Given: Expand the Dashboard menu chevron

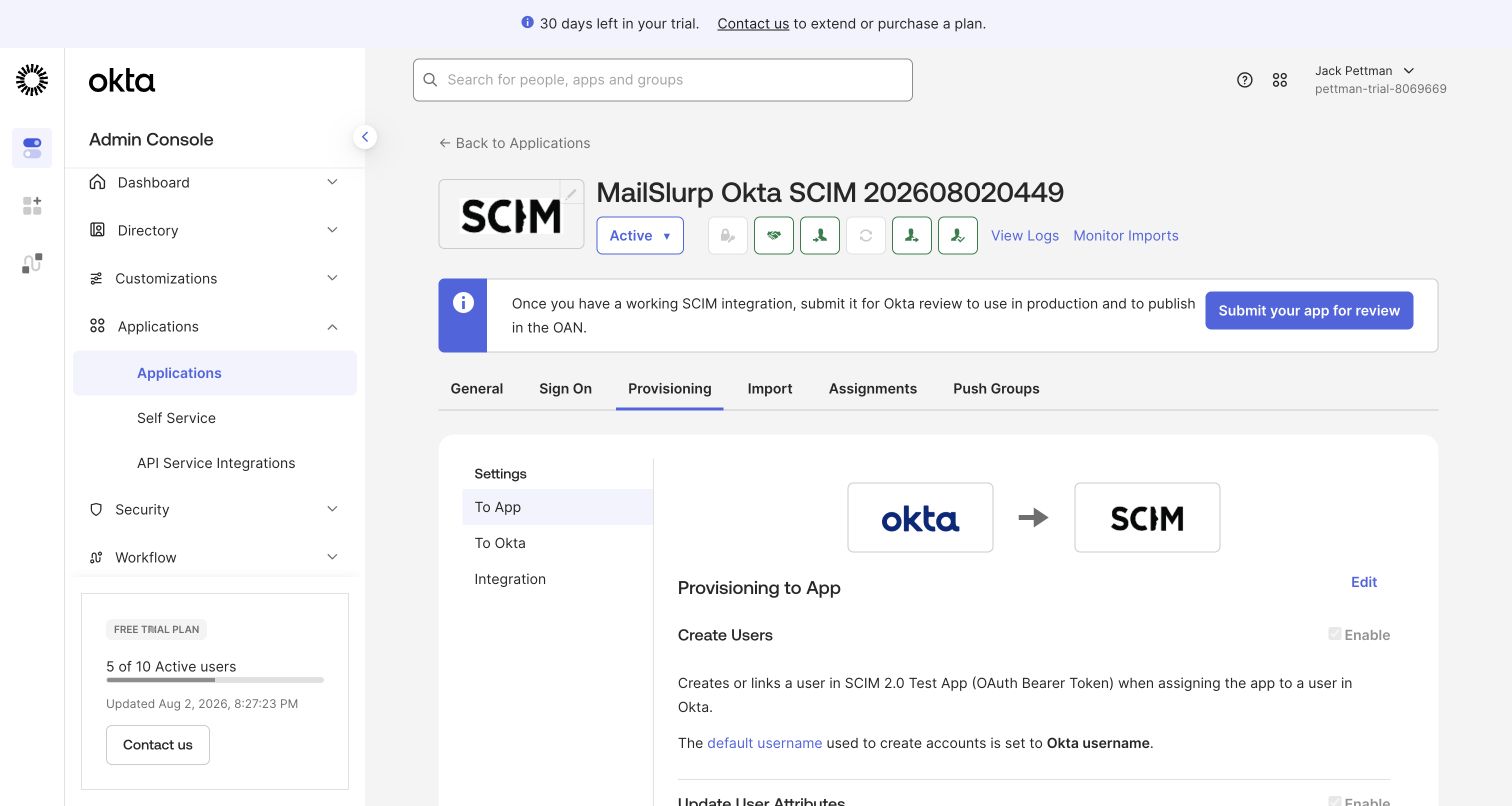Looking at the screenshot, I should 333,182.
